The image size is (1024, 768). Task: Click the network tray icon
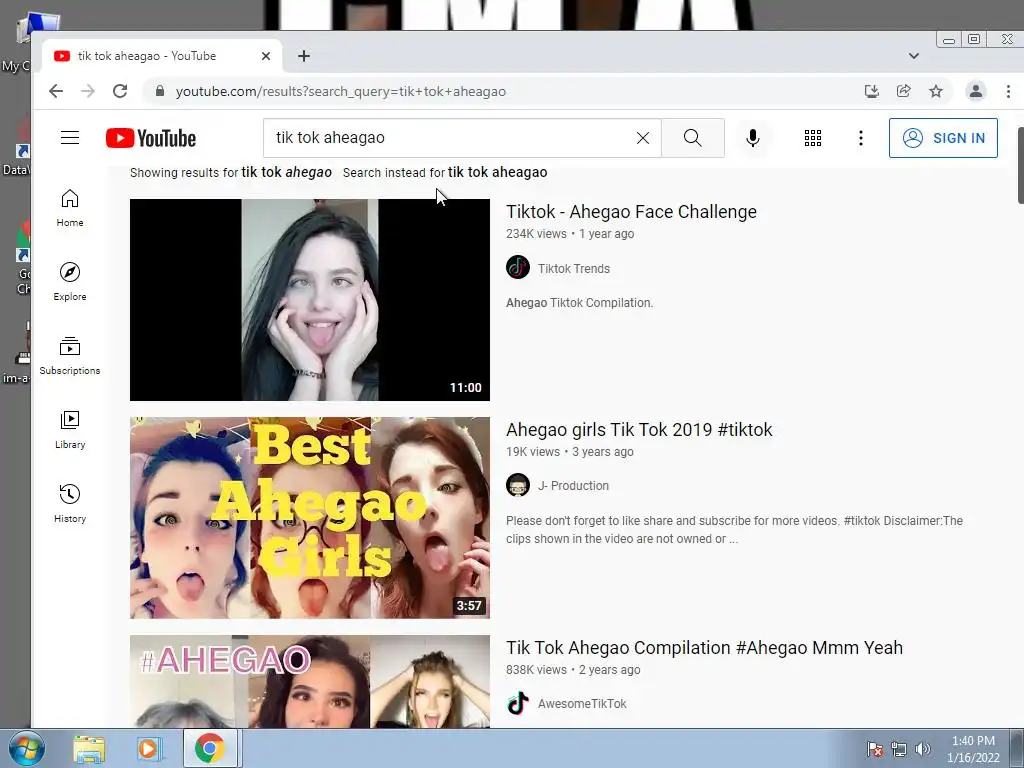899,749
